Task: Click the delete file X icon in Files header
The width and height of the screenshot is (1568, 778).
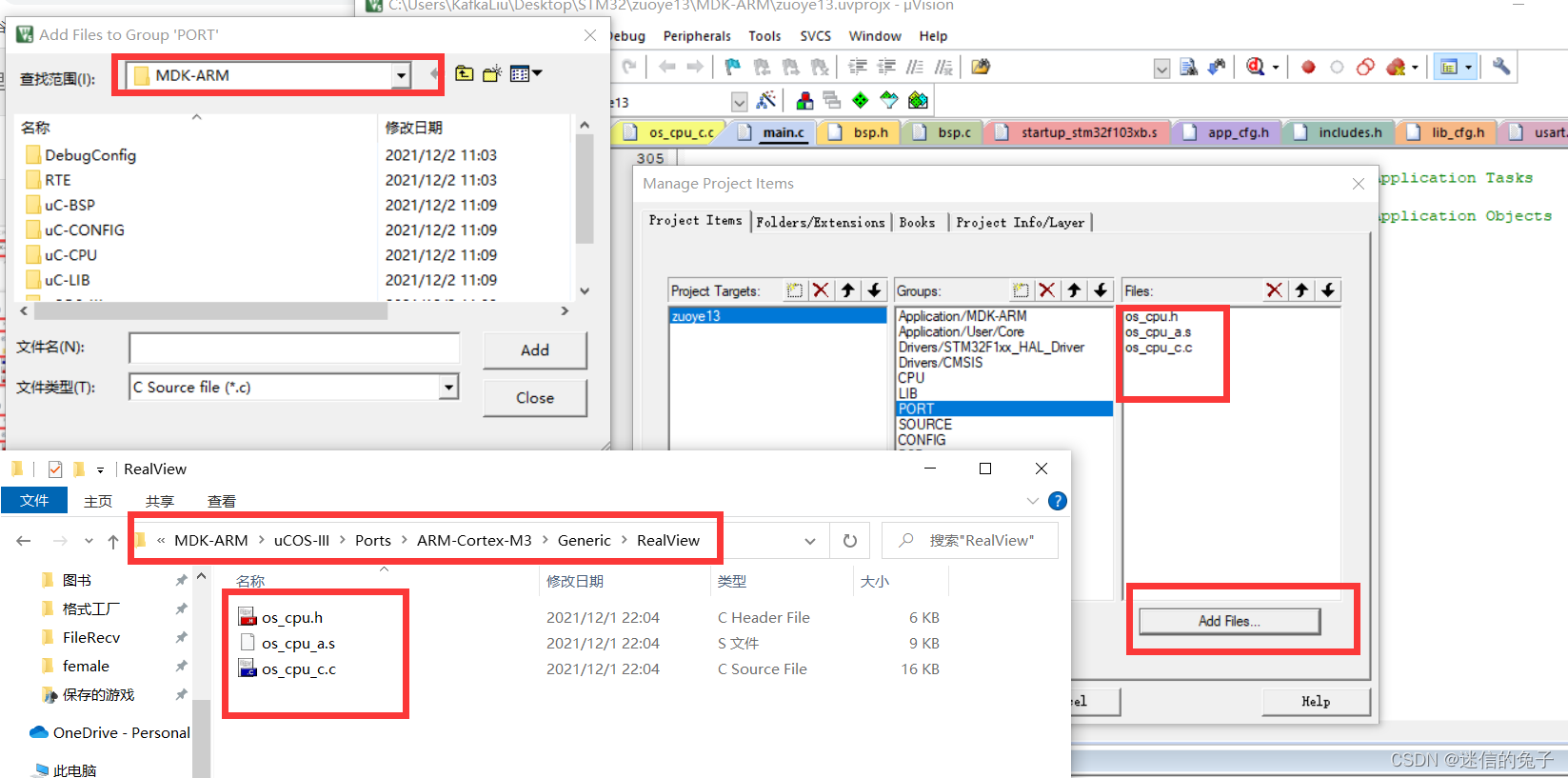Action: coord(1274,290)
